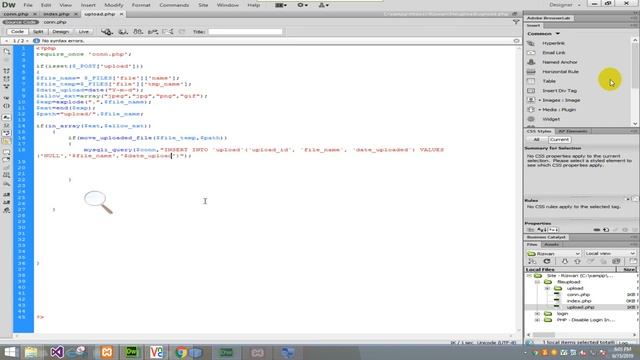Screen dimensions: 640x360
Task: Insert a Named Anchor
Action: [x=559, y=62]
